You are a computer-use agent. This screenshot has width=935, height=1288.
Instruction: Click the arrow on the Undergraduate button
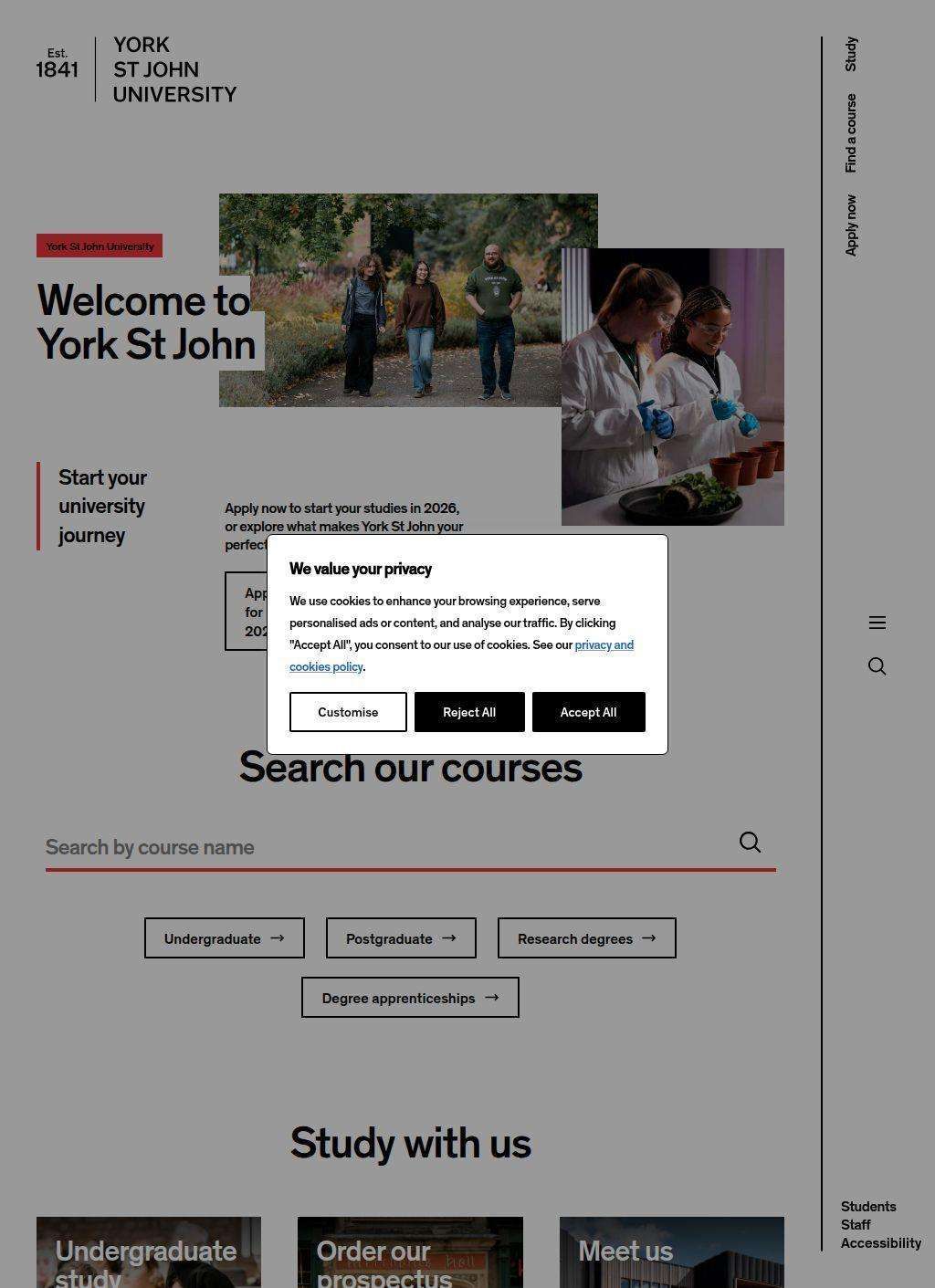[x=278, y=937]
